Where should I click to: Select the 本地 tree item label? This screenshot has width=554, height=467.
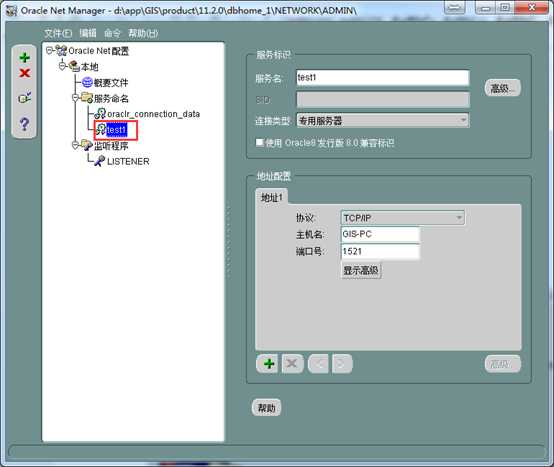coord(89,66)
